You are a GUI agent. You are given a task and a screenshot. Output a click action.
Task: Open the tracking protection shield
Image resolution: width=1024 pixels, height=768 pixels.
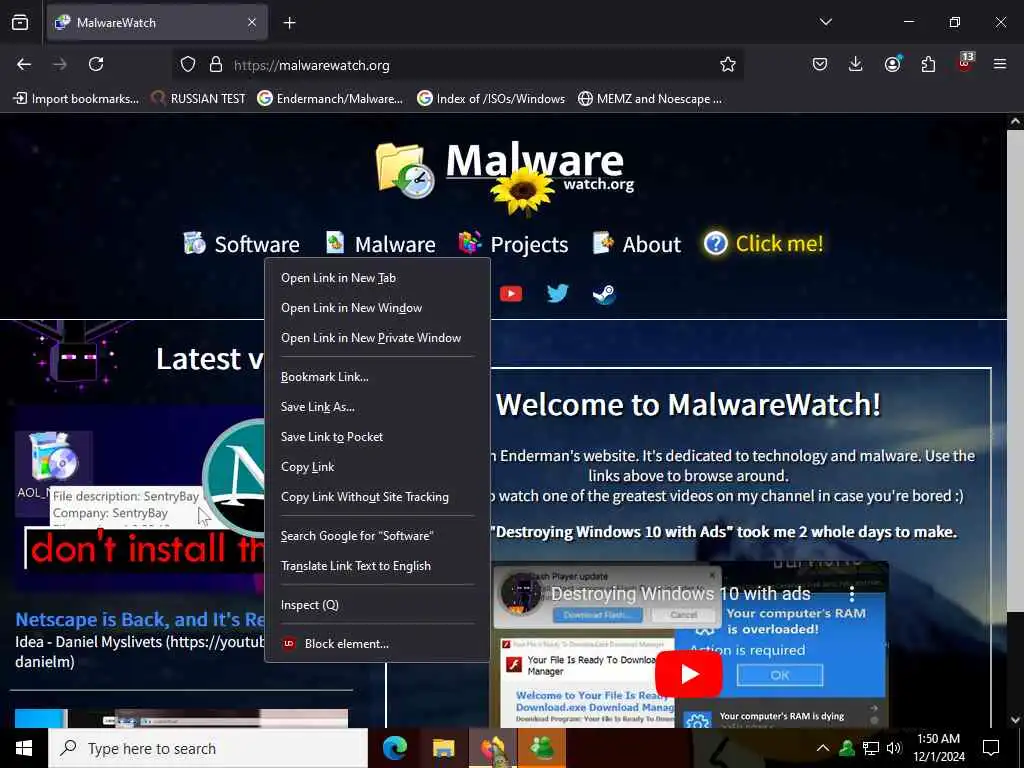[188, 65]
